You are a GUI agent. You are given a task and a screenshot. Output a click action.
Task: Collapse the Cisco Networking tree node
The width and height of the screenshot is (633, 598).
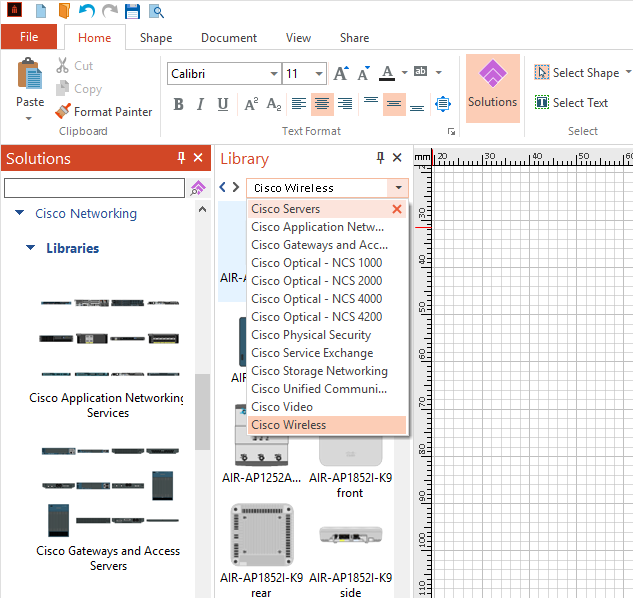point(19,214)
